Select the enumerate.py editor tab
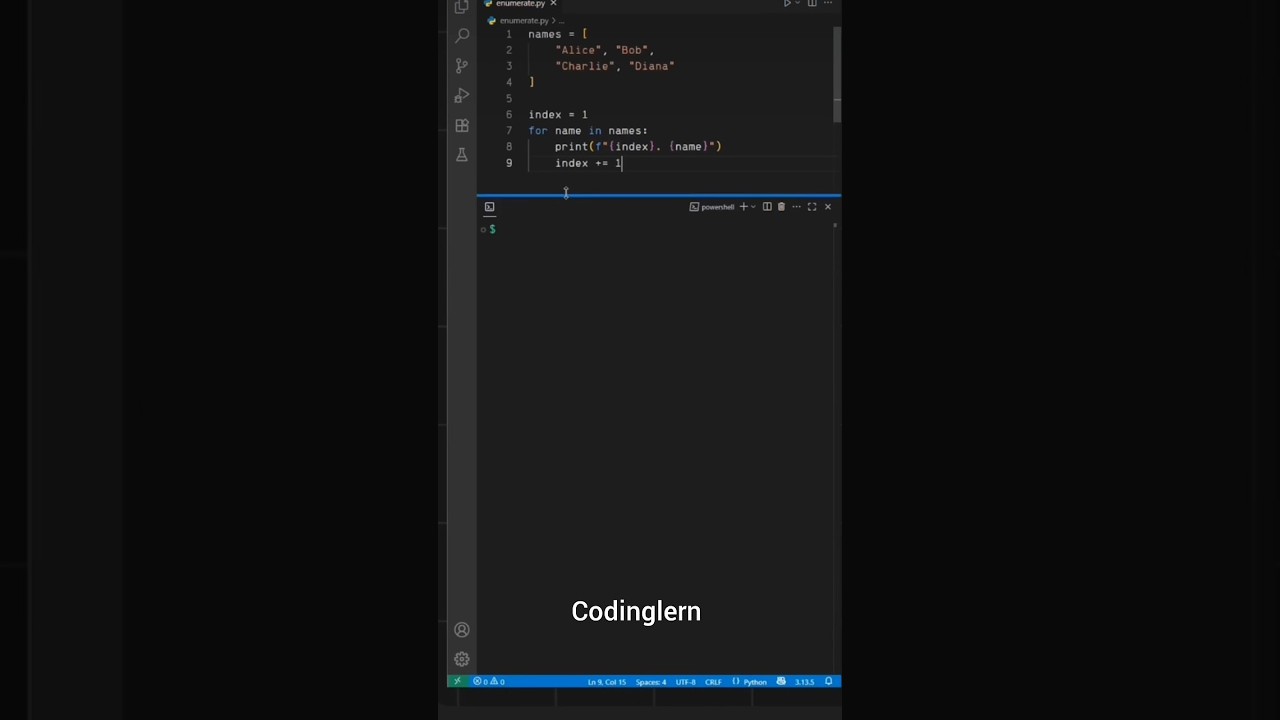Viewport: 1280px width, 720px height. click(521, 4)
